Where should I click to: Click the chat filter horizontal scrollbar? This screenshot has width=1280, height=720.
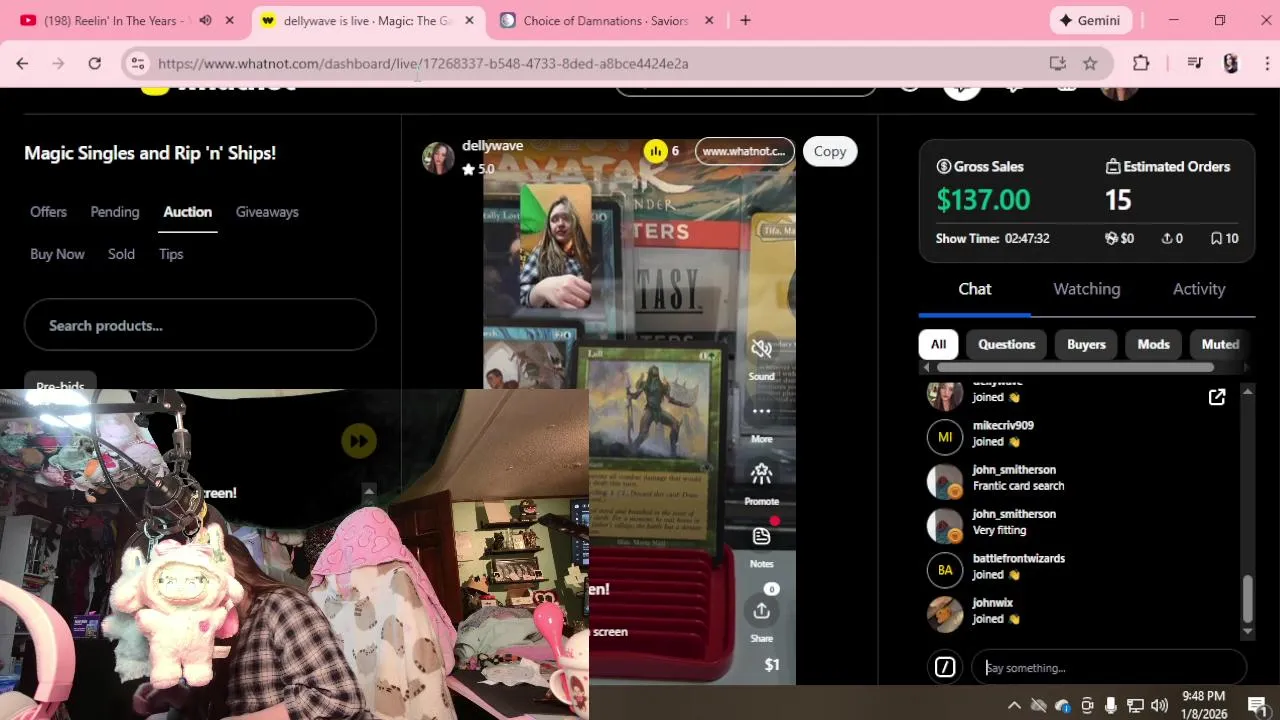pos(1075,368)
